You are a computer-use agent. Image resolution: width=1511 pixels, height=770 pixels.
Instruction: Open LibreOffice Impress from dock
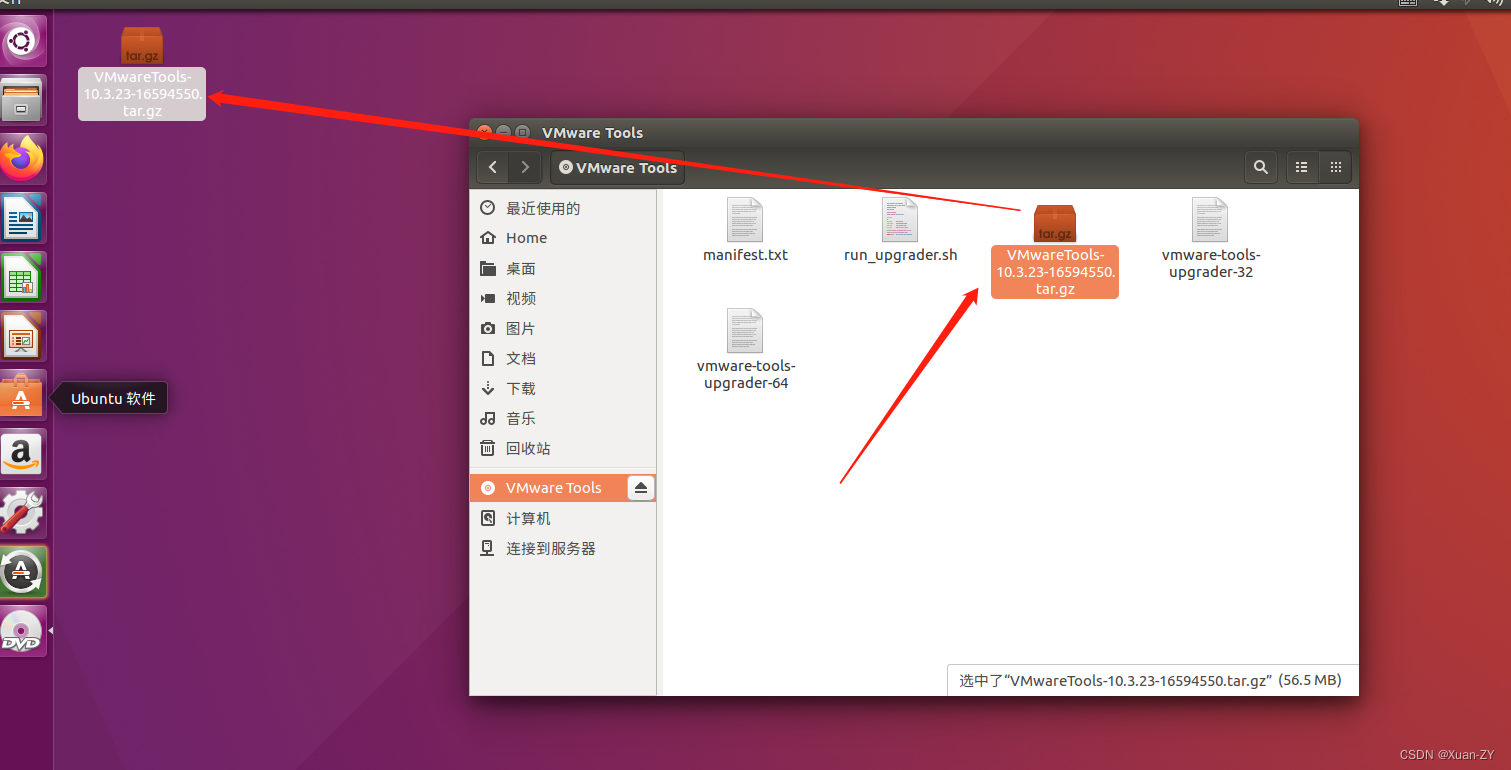[x=22, y=336]
